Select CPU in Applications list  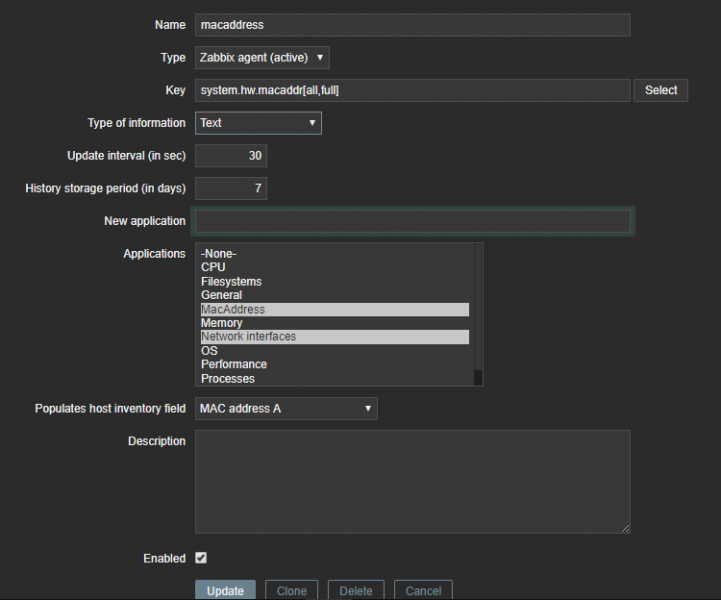(213, 267)
